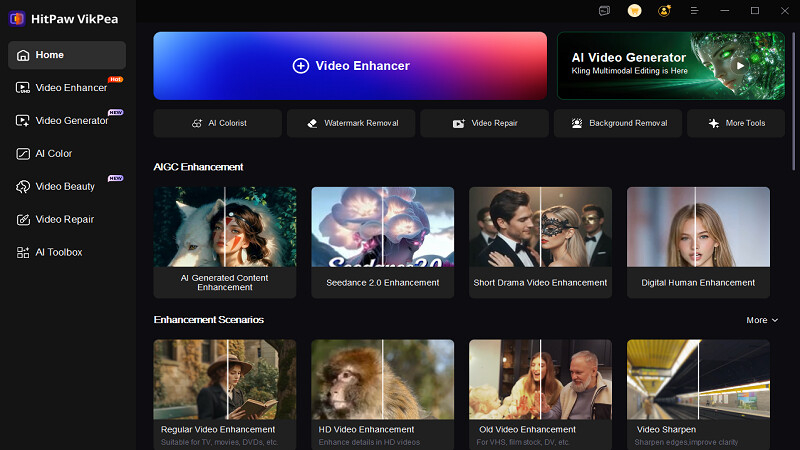800x450 pixels.
Task: Click the Watermark Removal eraser icon
Action: point(312,123)
